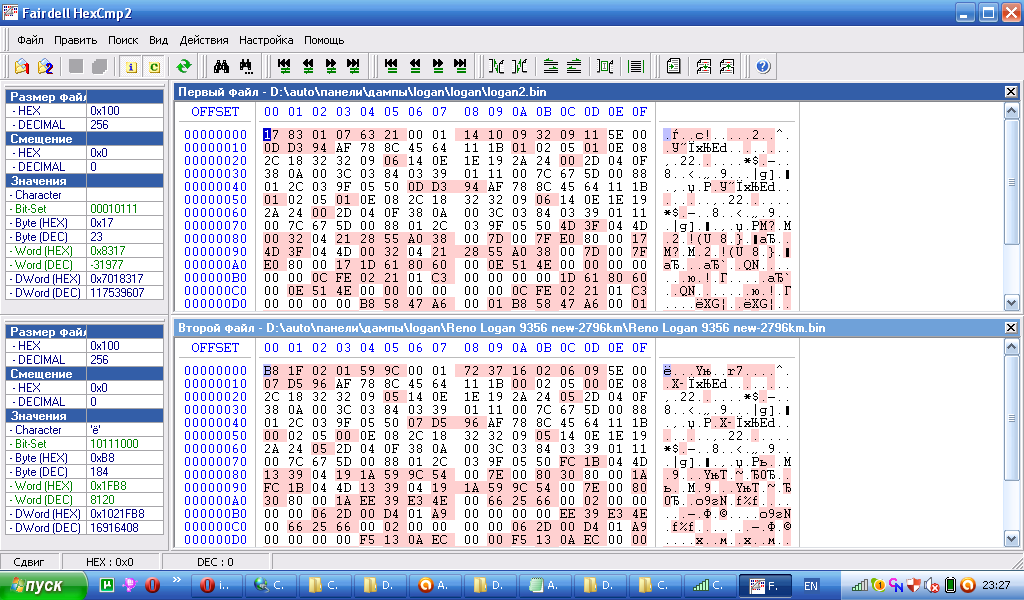Click byte B8 at start of second file
The width and height of the screenshot is (1024, 600).
(271, 370)
